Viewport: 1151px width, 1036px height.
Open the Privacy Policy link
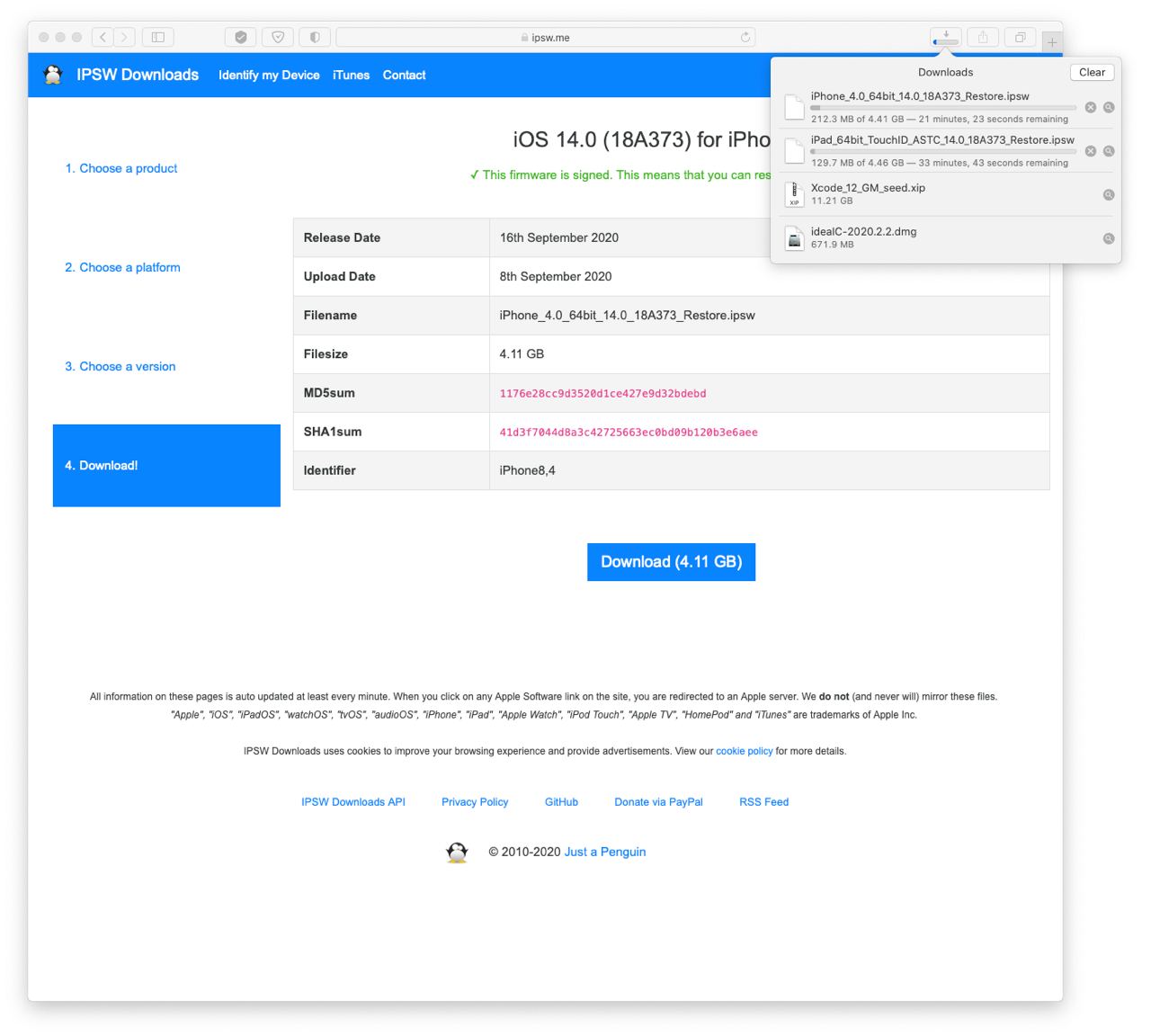pyautogui.click(x=475, y=802)
